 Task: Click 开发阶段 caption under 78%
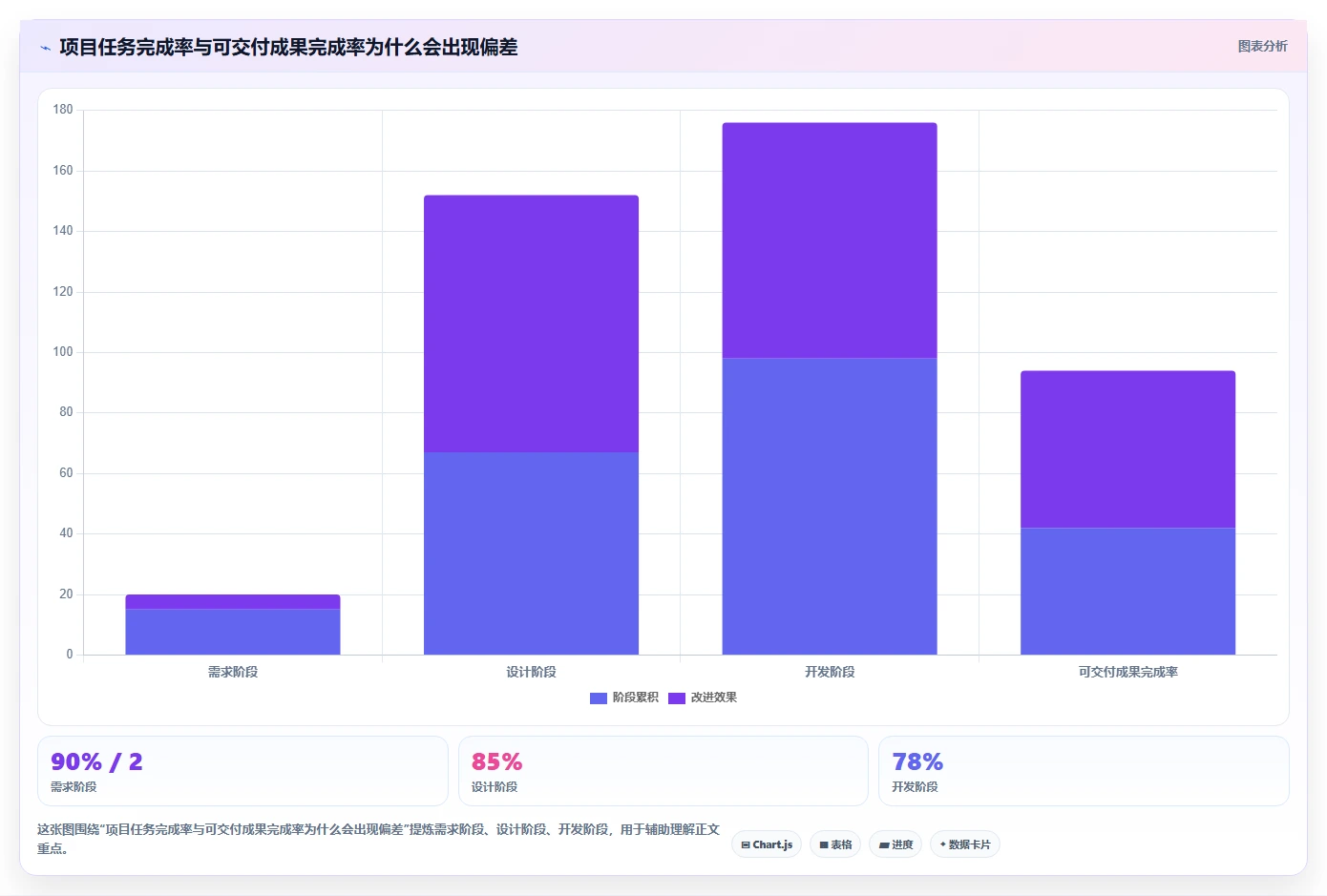(915, 787)
